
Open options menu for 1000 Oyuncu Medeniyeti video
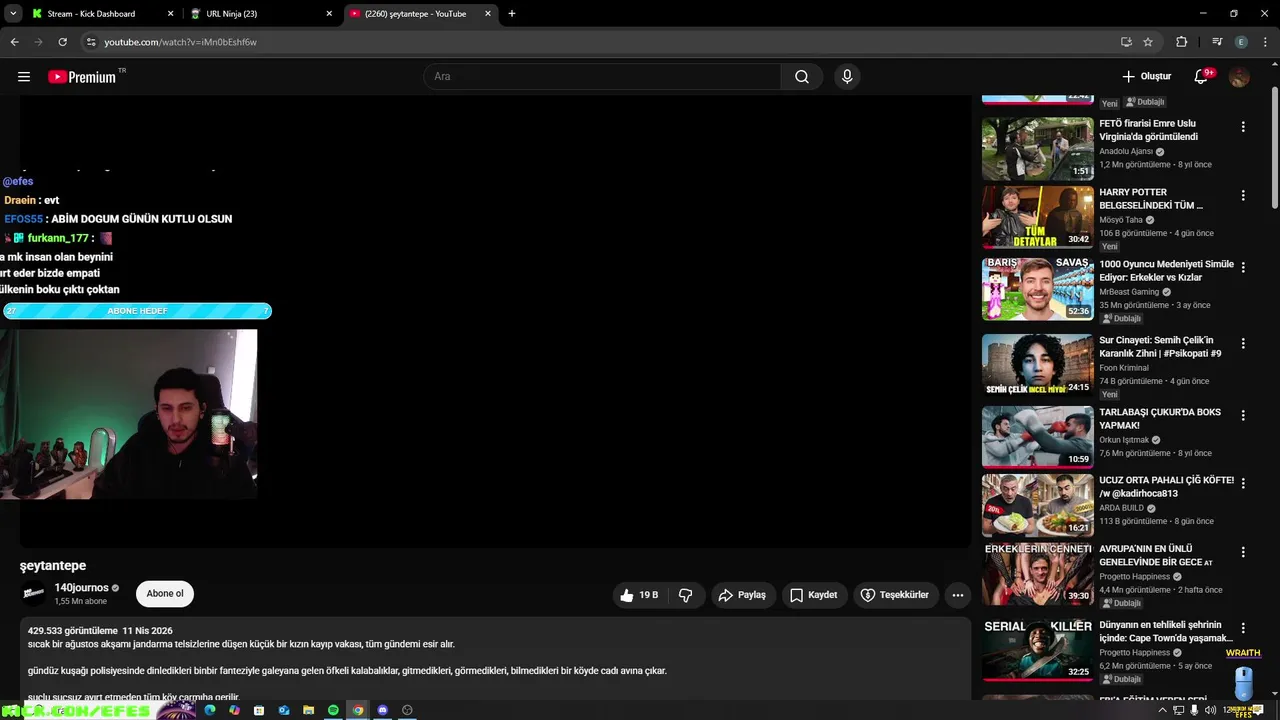click(1243, 267)
